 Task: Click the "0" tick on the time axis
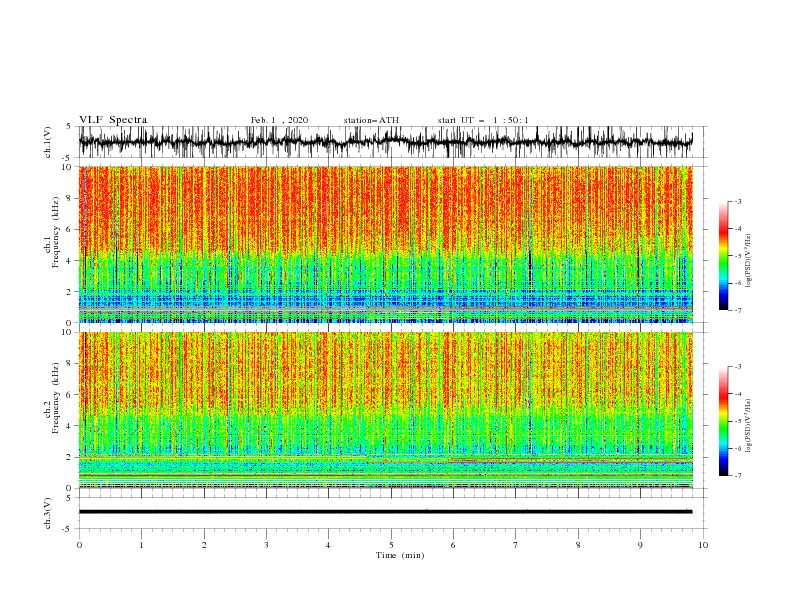coord(79,545)
